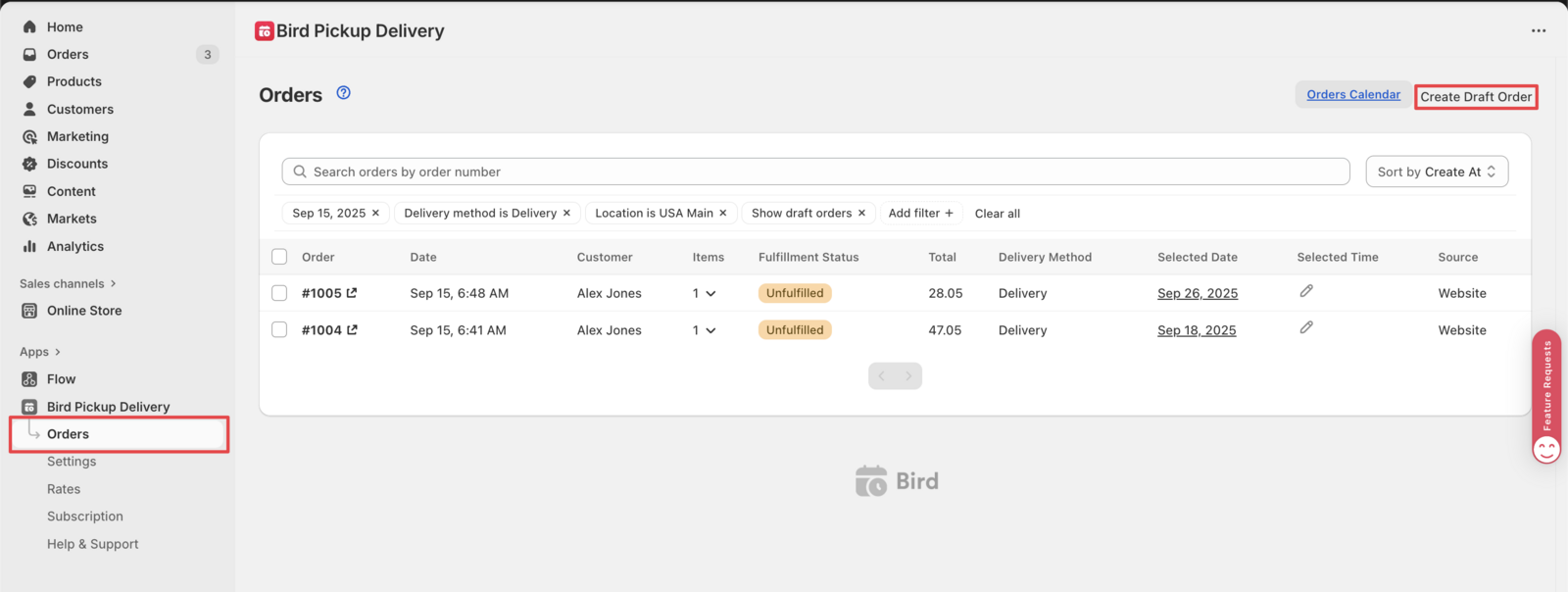Open the Add filter menu
The height and width of the screenshot is (592, 1568).
coord(920,213)
